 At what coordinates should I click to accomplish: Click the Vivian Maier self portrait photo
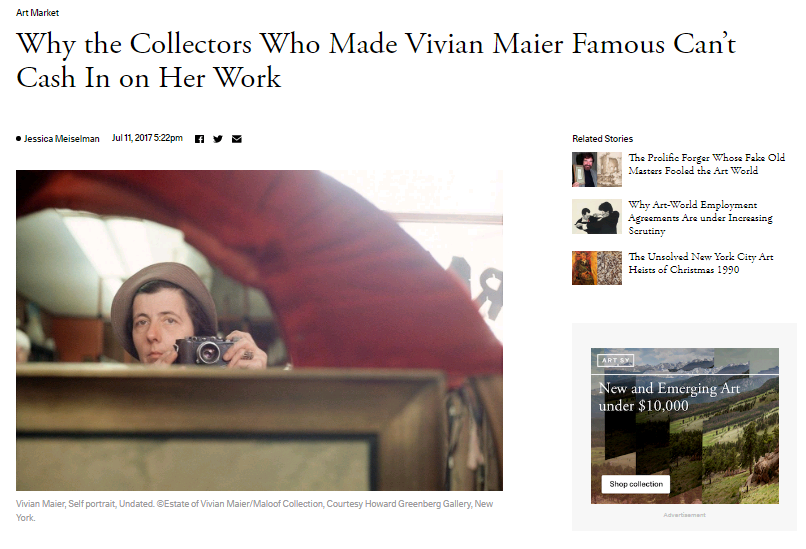click(x=259, y=330)
